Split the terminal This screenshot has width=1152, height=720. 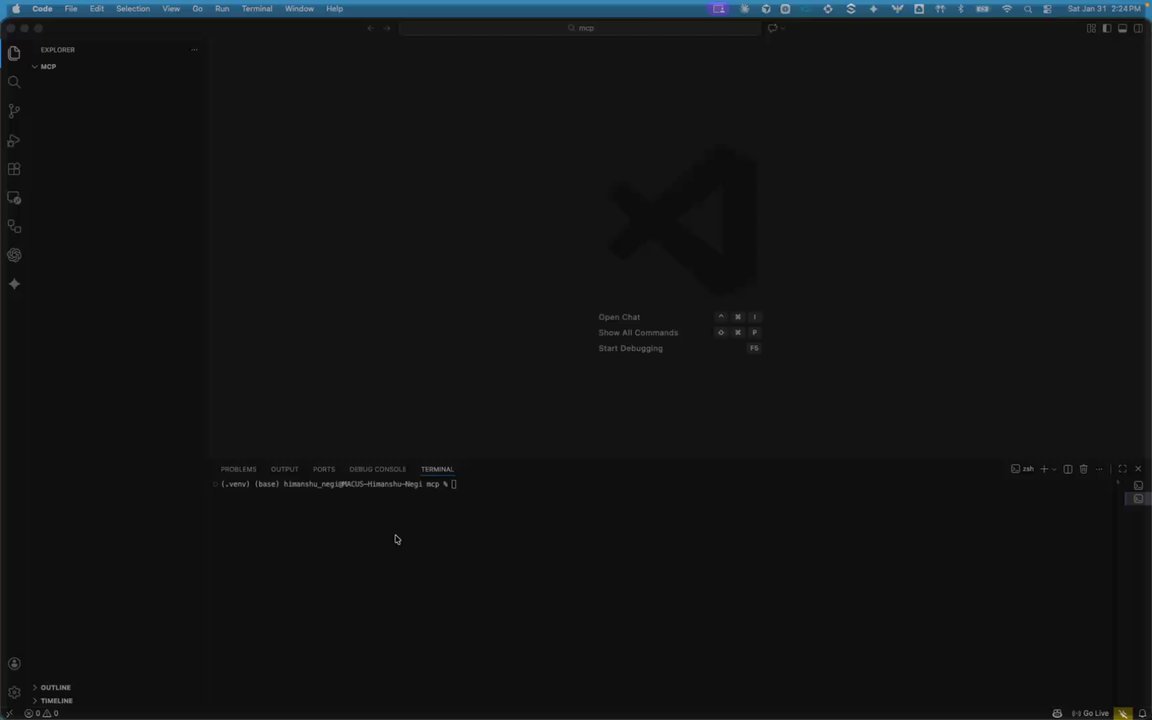pos(1068,469)
